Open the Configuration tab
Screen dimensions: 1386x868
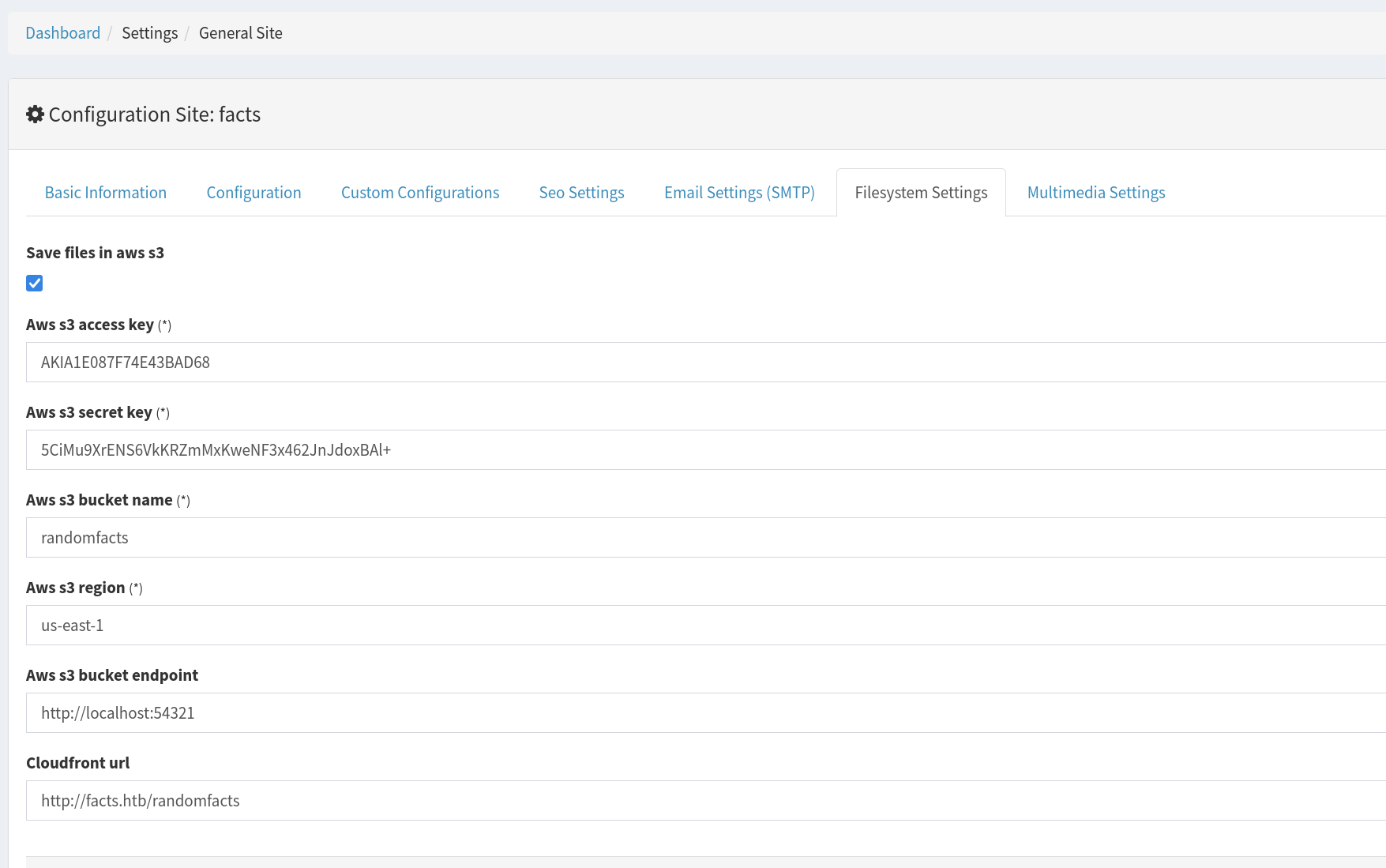click(x=254, y=192)
